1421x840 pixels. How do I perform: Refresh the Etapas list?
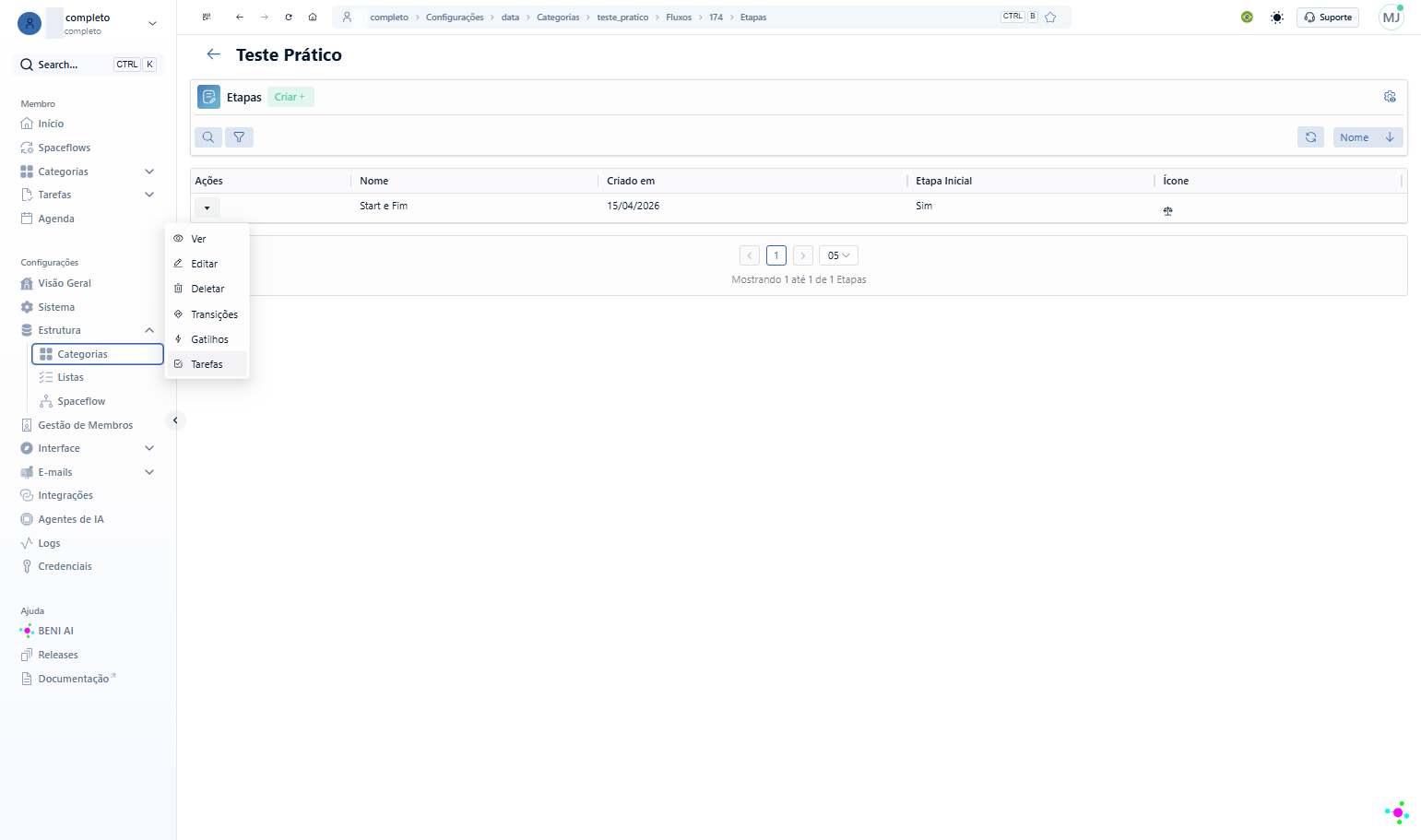tap(1310, 137)
